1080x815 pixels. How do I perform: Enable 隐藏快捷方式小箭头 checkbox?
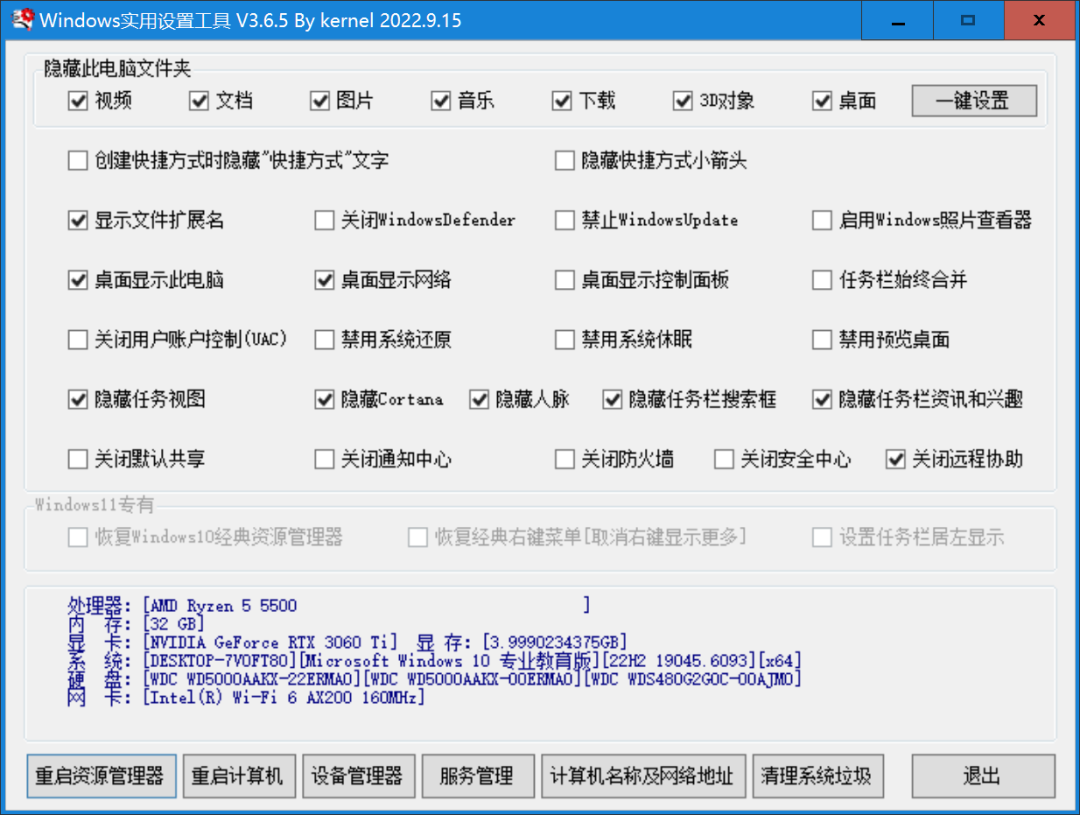pos(565,161)
